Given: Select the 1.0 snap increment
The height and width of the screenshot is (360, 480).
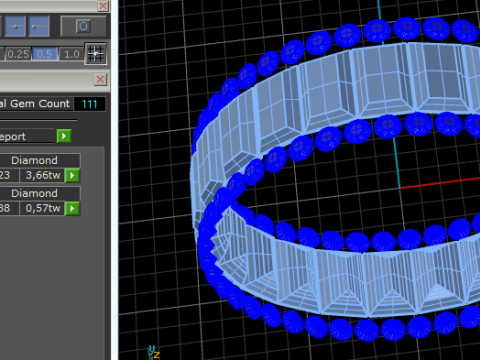Looking at the screenshot, I should point(71,54).
